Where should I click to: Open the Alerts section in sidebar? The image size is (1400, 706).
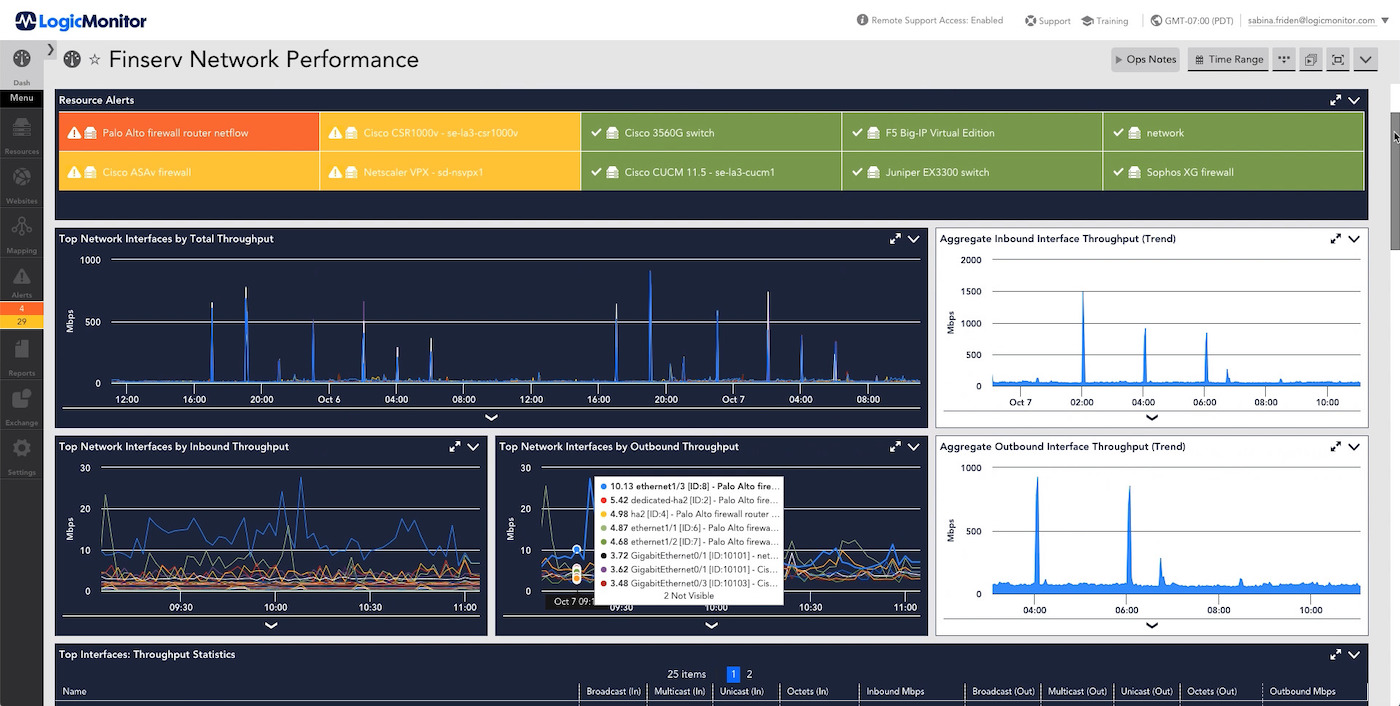[21, 281]
